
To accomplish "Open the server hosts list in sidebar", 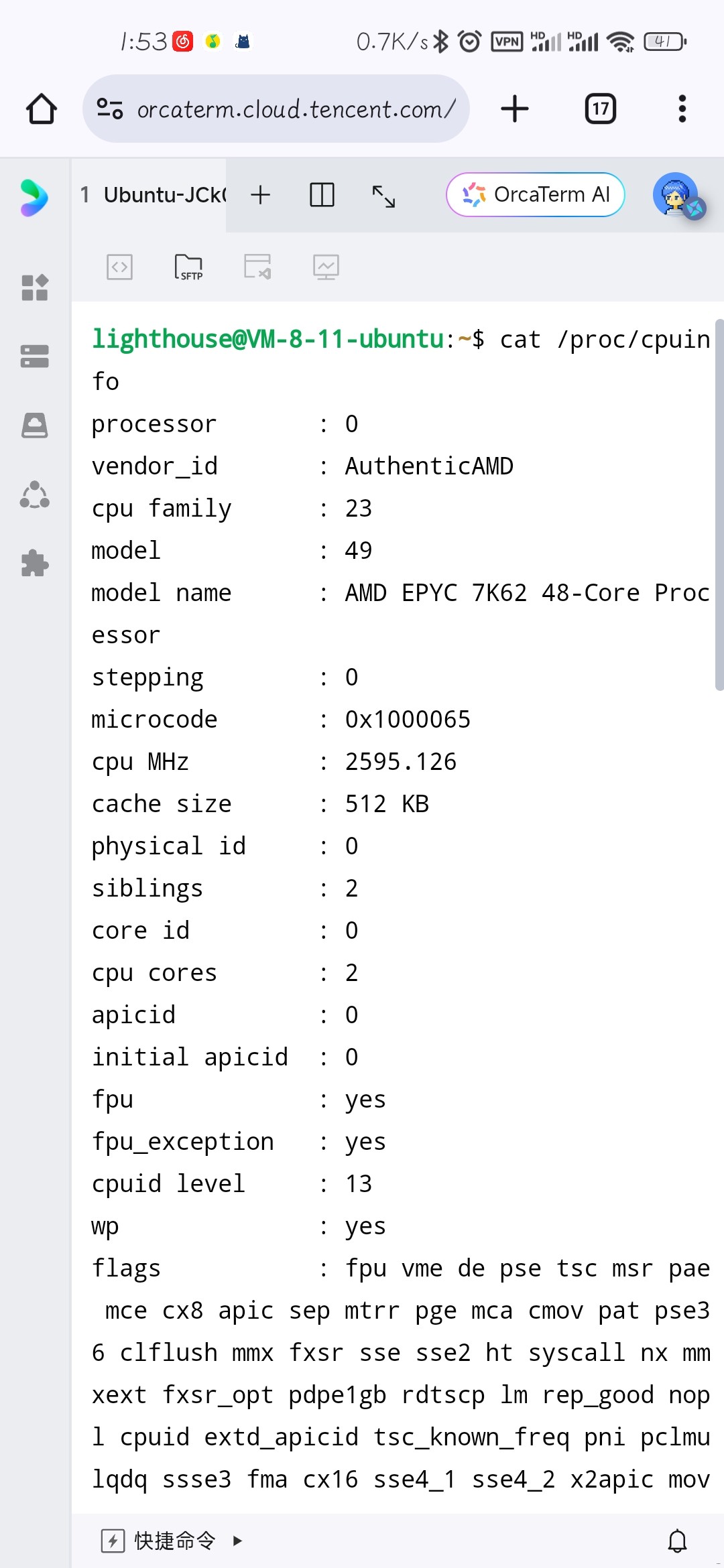I will point(34,357).
